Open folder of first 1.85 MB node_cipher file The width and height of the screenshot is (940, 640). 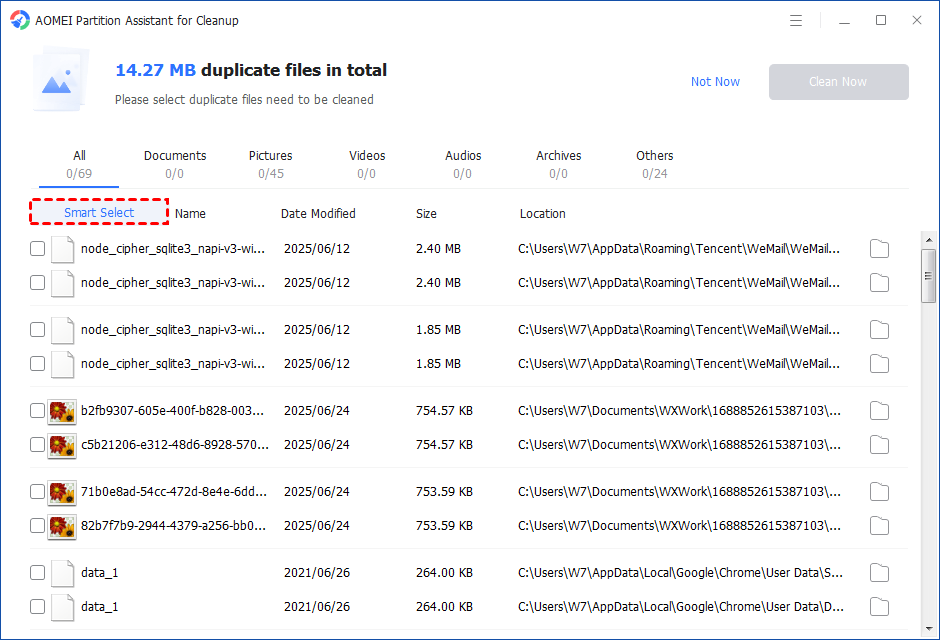tap(879, 330)
